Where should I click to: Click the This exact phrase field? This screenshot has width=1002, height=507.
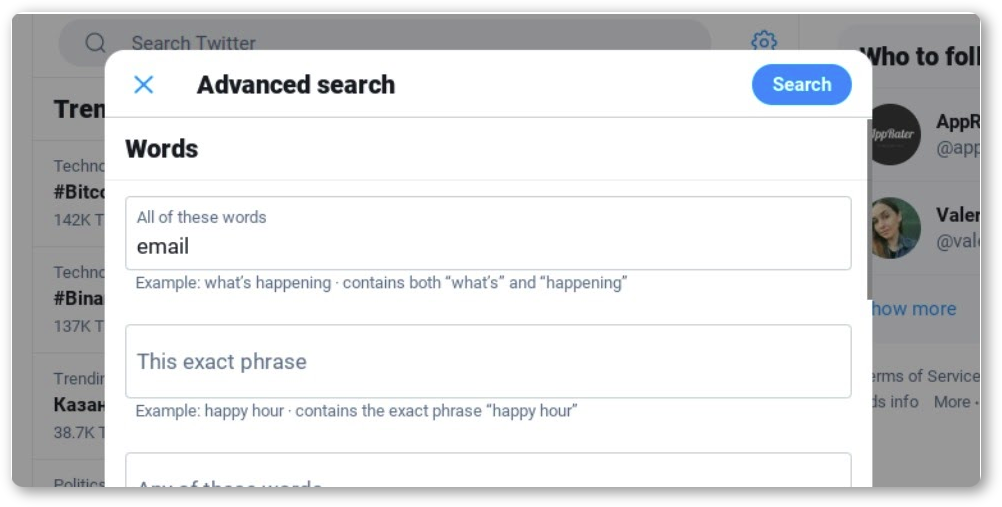click(x=488, y=361)
